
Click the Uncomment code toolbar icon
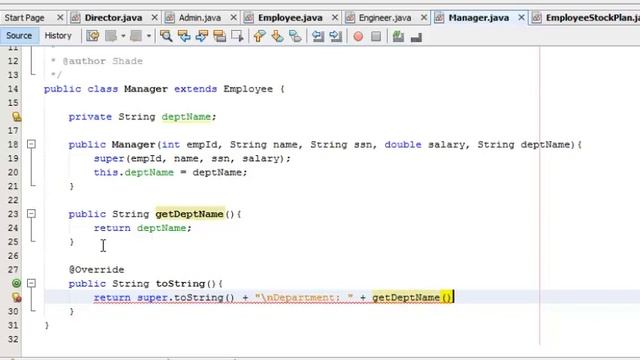(416, 37)
